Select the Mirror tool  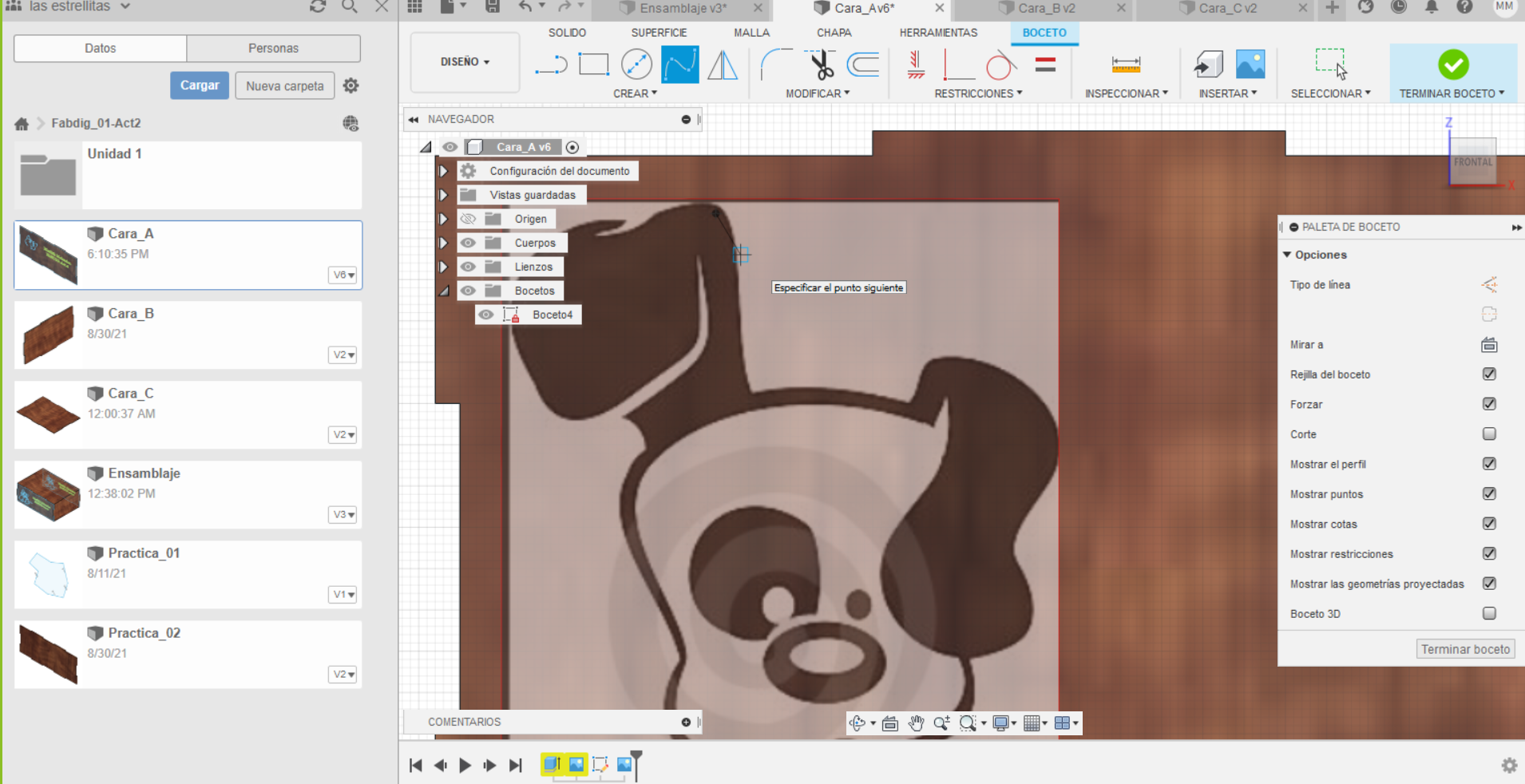coord(723,65)
